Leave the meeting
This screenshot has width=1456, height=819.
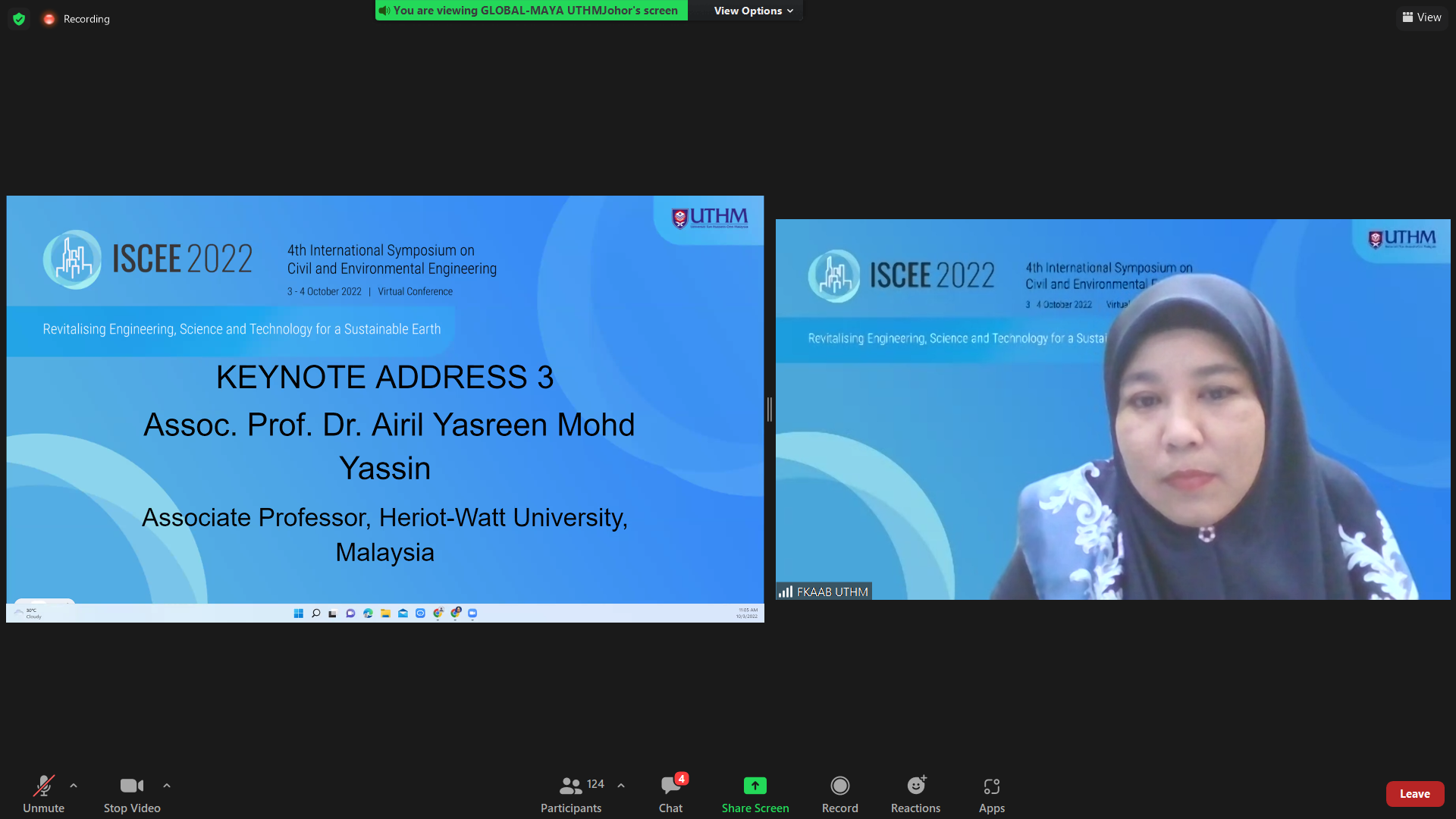coord(1414,794)
